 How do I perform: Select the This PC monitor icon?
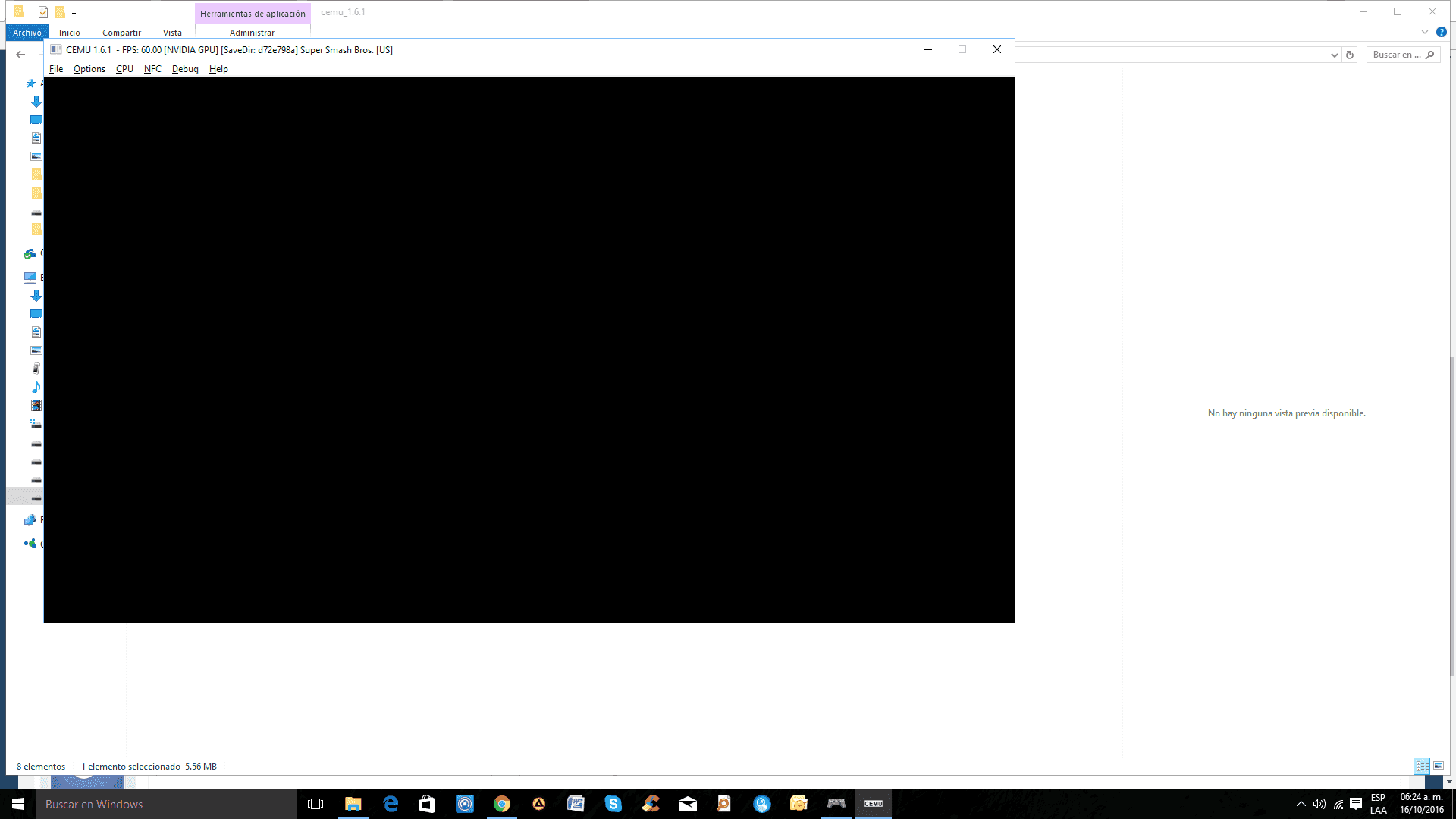30,278
